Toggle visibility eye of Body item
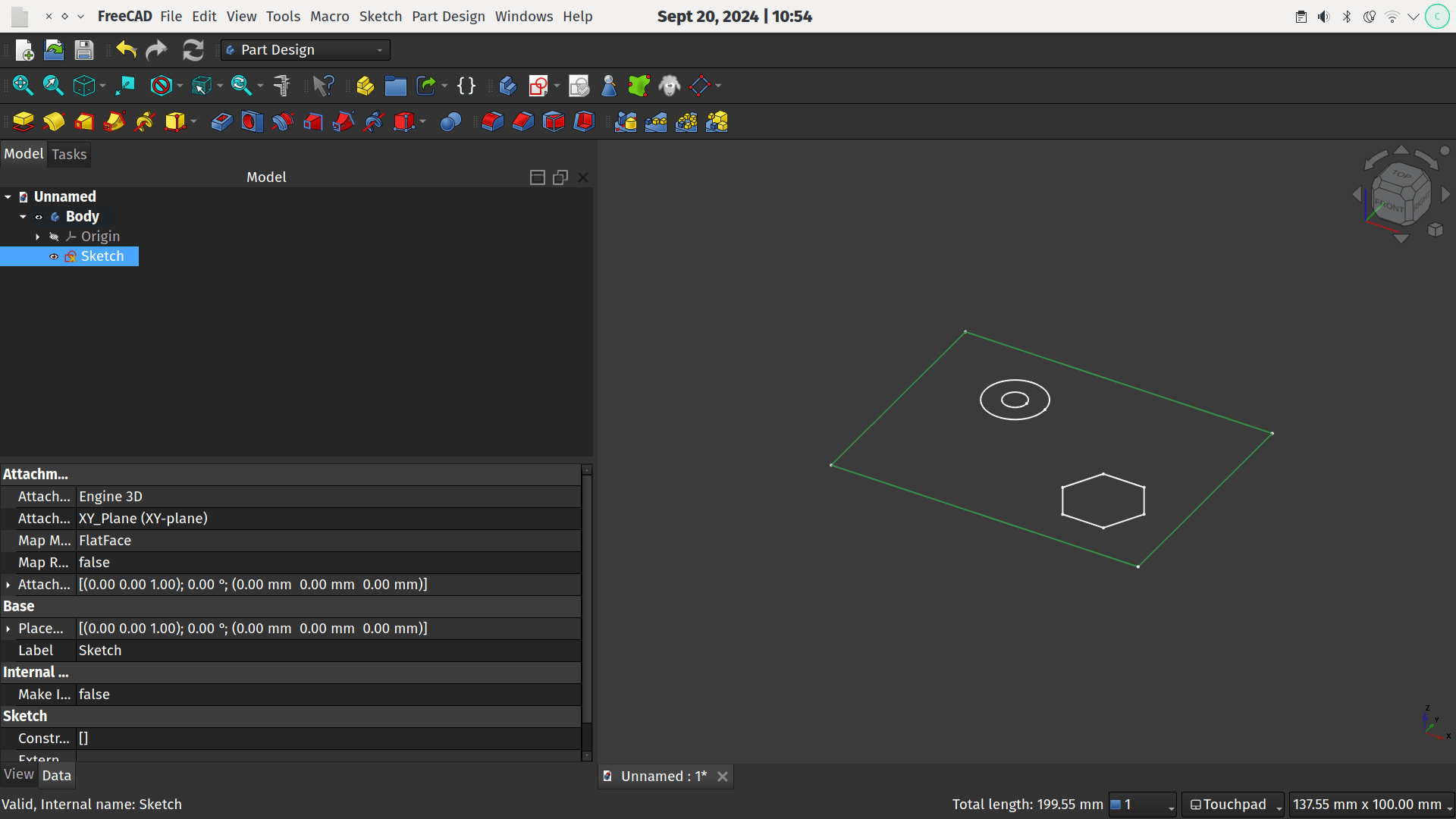 (x=39, y=217)
